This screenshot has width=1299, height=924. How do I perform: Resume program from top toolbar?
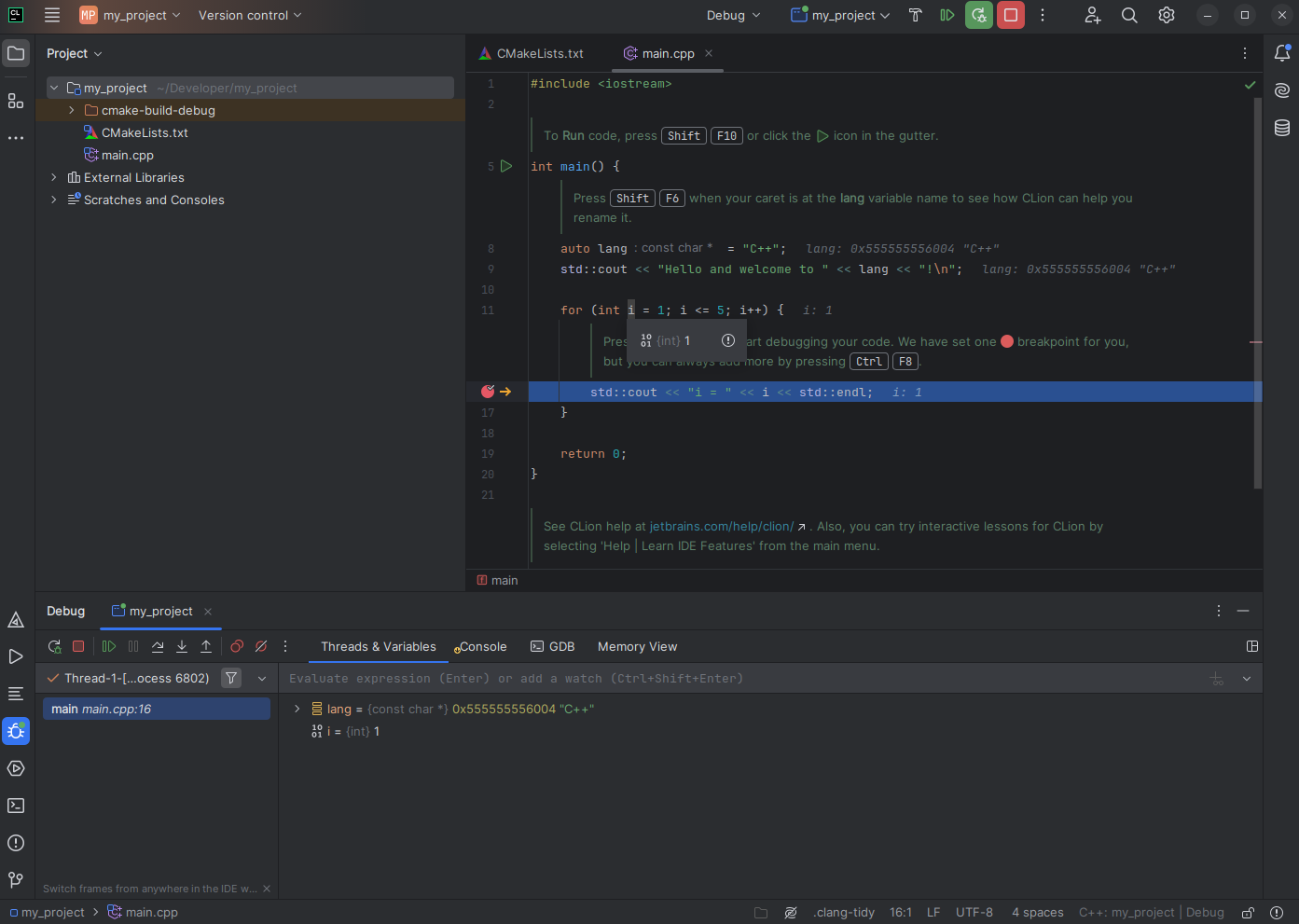[947, 15]
